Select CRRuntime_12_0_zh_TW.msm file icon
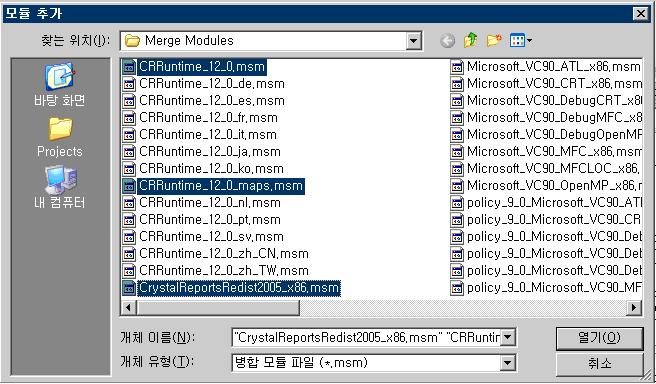Screen dimensions: 656x384 coord(129,271)
